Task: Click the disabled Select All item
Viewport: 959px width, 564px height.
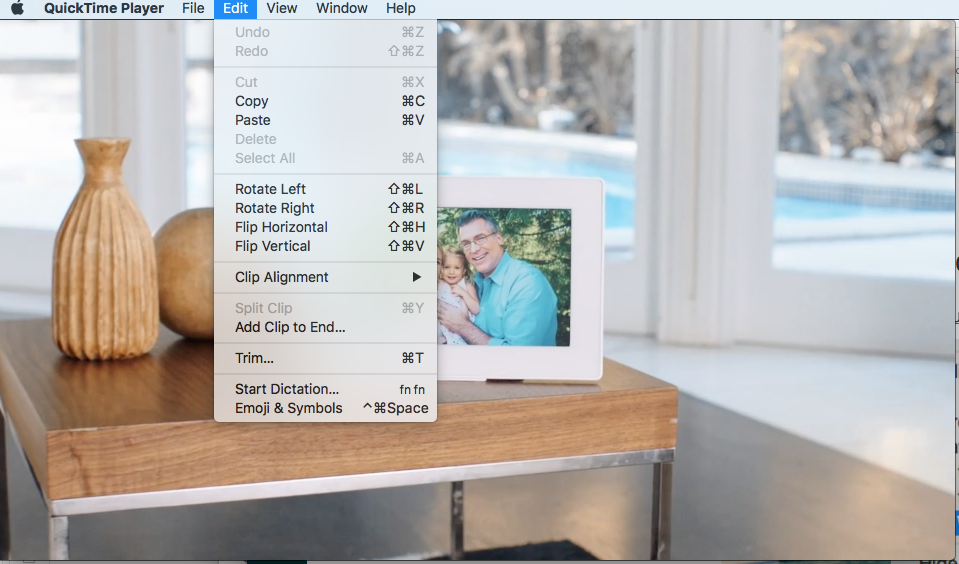Action: point(325,158)
